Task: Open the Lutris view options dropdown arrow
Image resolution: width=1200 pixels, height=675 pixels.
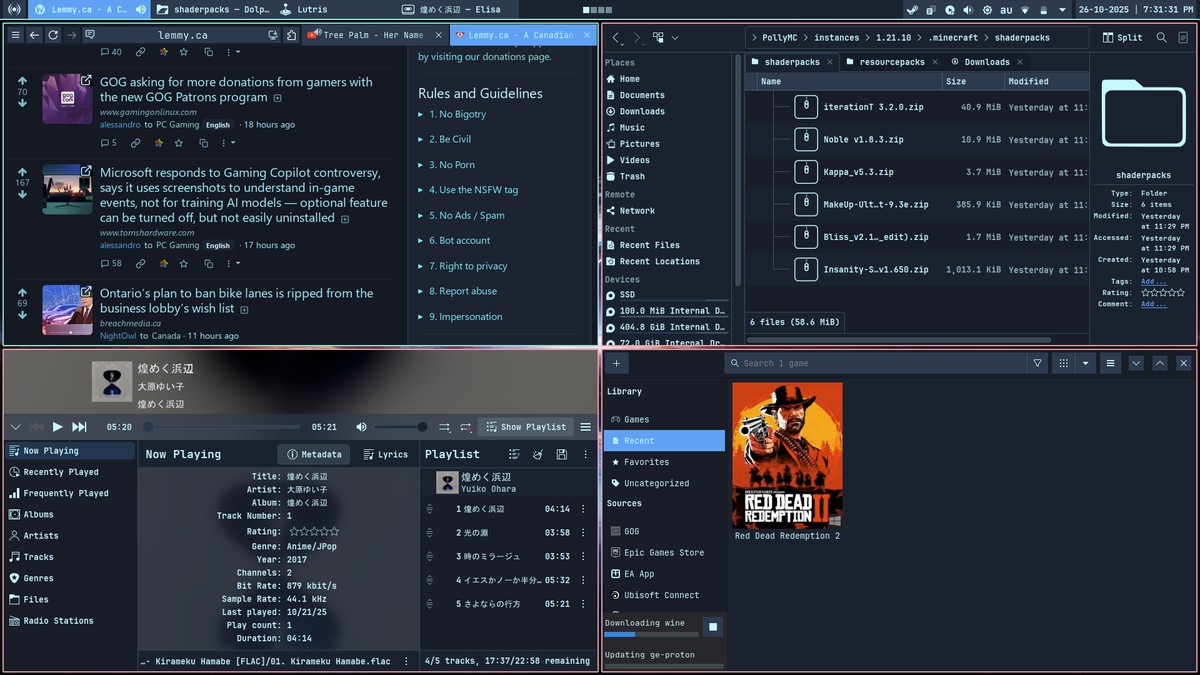Action: point(1086,363)
